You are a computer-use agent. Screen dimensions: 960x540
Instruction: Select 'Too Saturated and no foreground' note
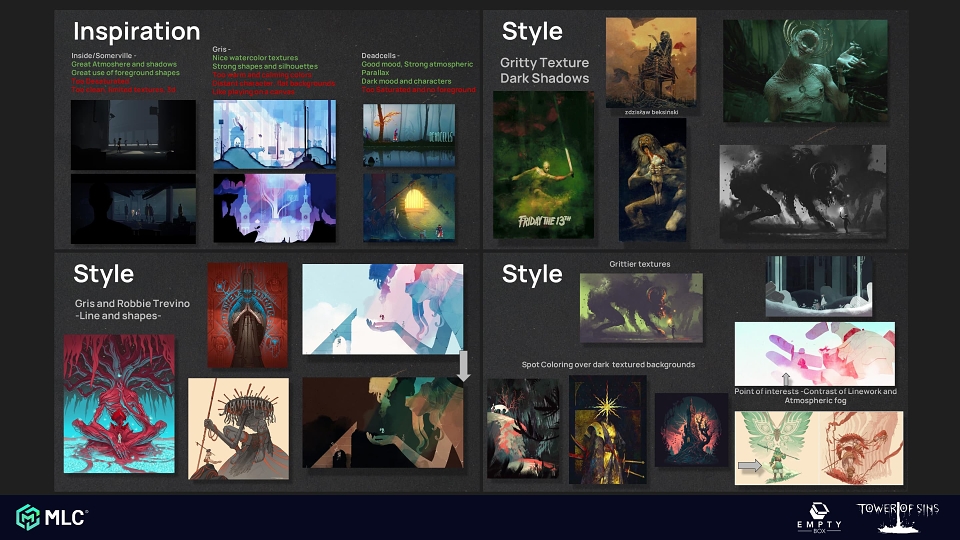418,90
